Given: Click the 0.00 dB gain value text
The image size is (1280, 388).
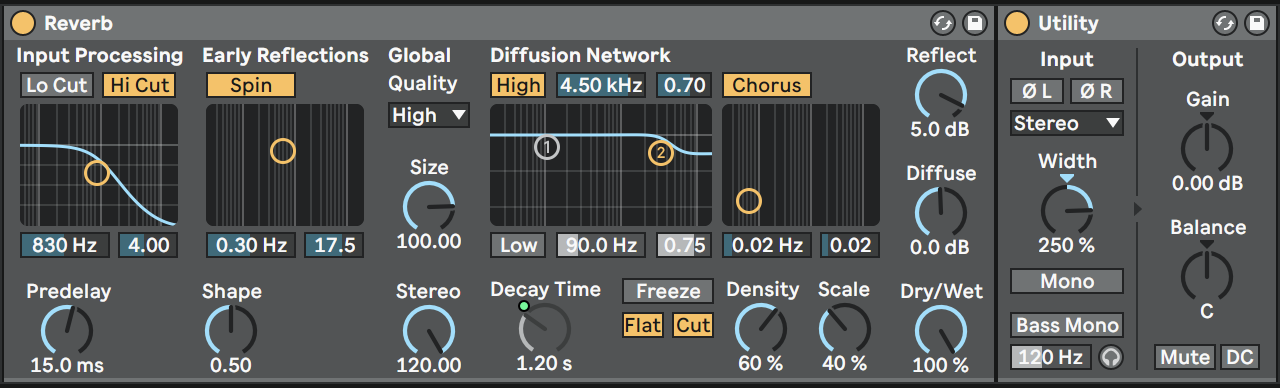Looking at the screenshot, I should (x=1208, y=184).
